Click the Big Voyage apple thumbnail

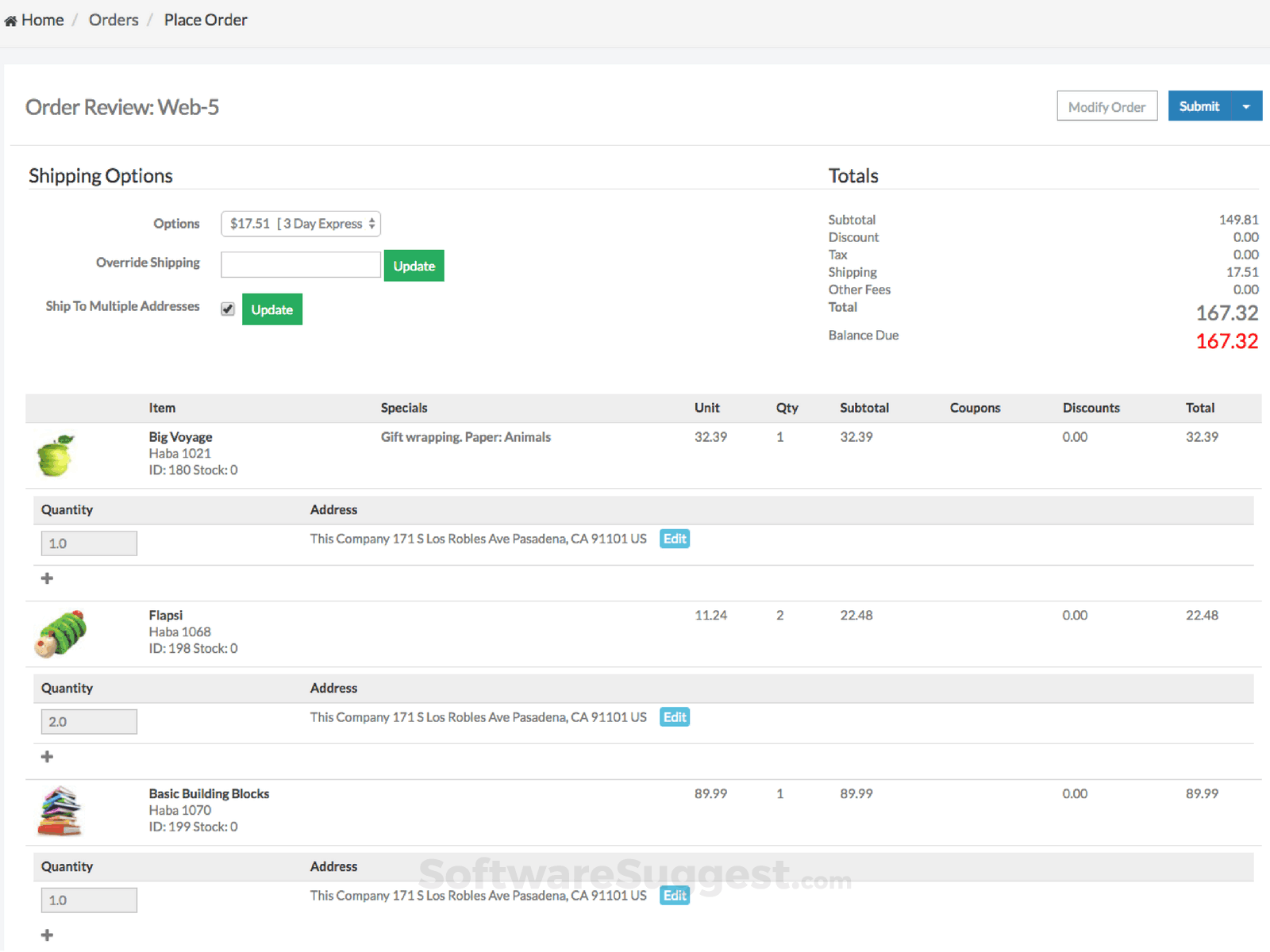point(55,454)
